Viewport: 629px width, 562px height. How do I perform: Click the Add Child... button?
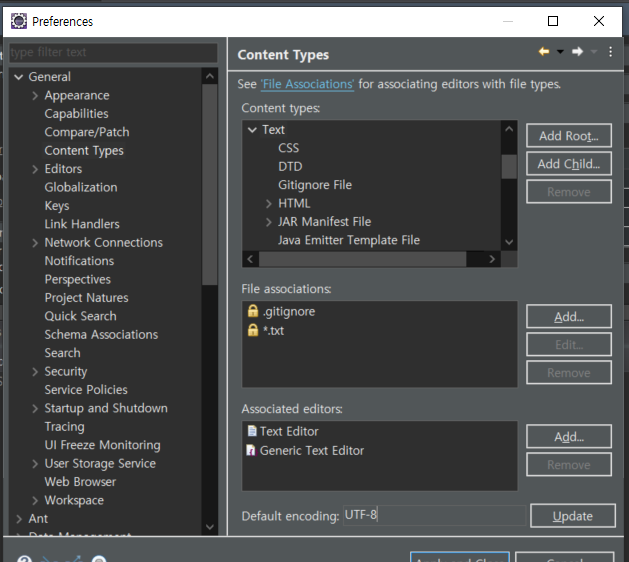pyautogui.click(x=568, y=164)
